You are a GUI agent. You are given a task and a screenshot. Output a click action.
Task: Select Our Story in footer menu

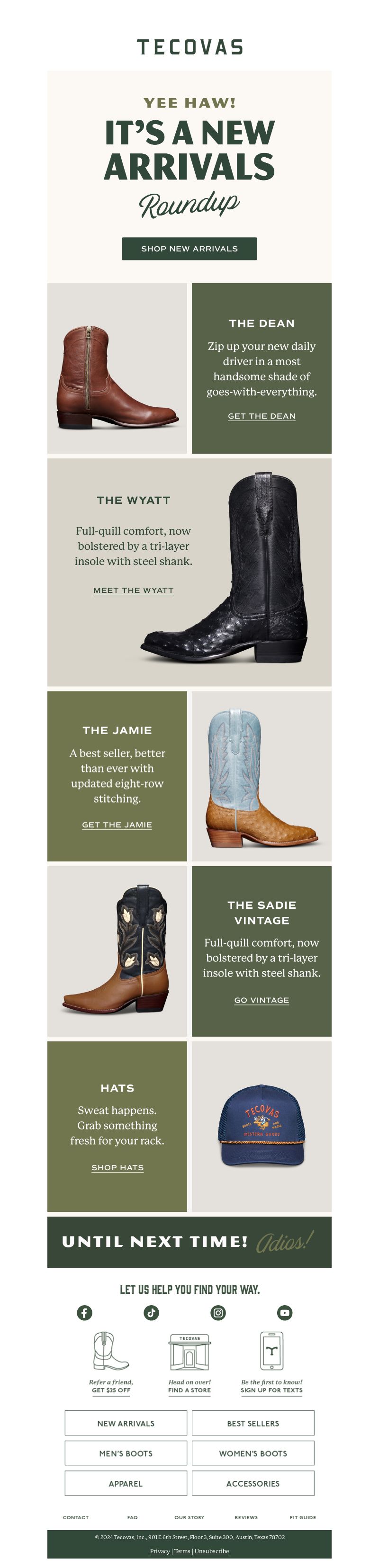pyautogui.click(x=189, y=1517)
